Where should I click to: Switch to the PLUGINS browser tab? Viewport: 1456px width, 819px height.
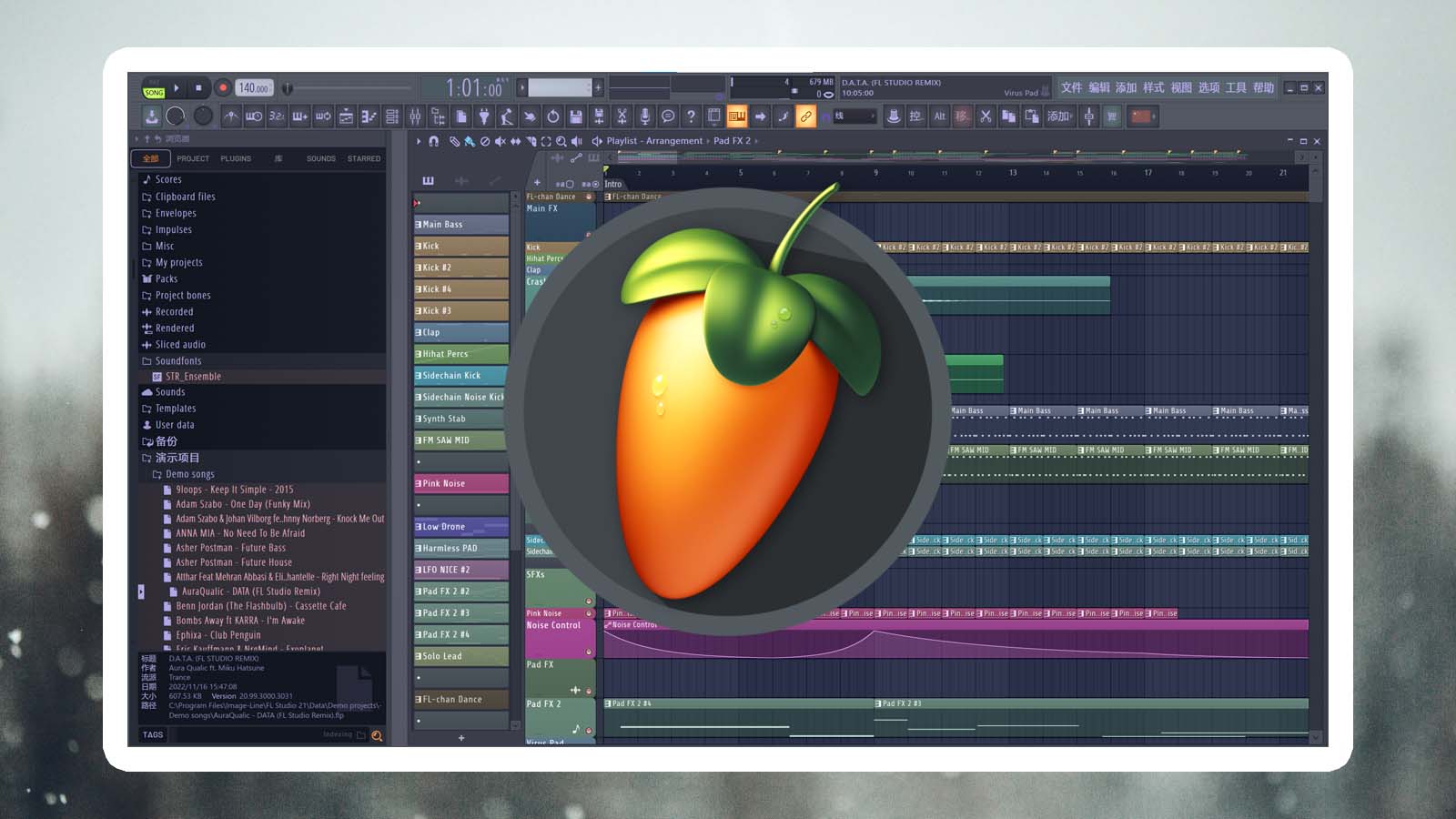click(236, 158)
